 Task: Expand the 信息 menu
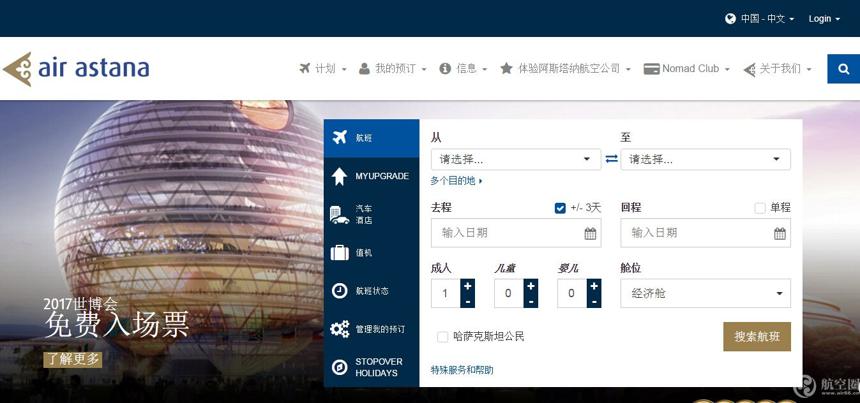coord(472,69)
